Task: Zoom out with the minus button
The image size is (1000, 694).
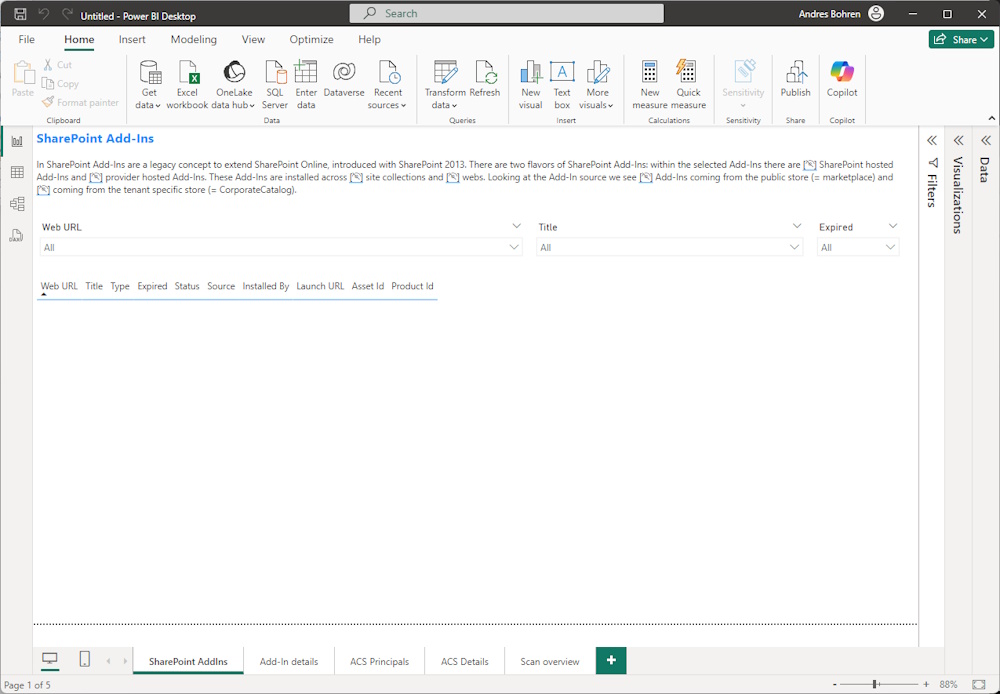Action: coord(834,684)
